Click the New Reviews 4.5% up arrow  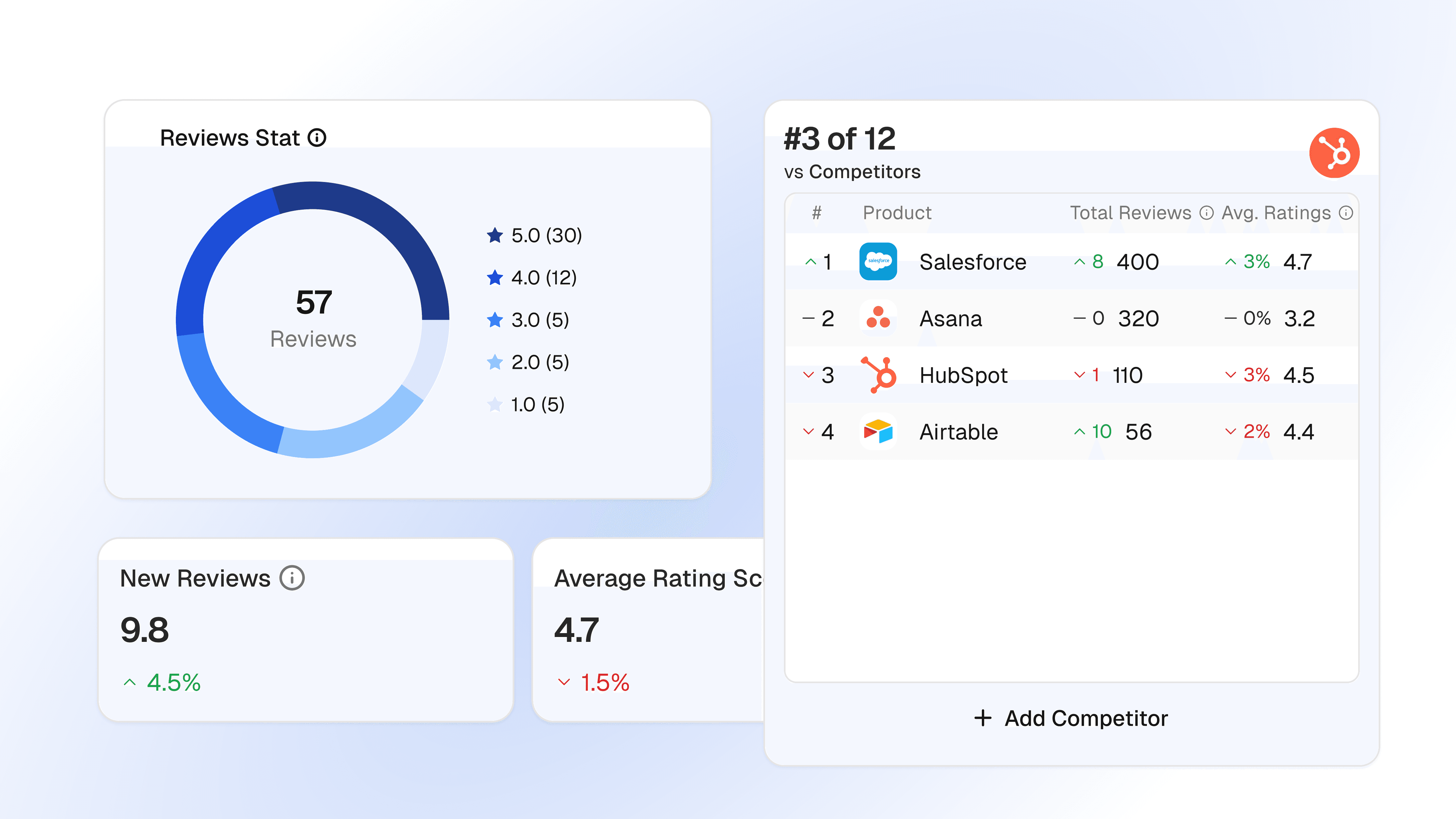[x=129, y=682]
